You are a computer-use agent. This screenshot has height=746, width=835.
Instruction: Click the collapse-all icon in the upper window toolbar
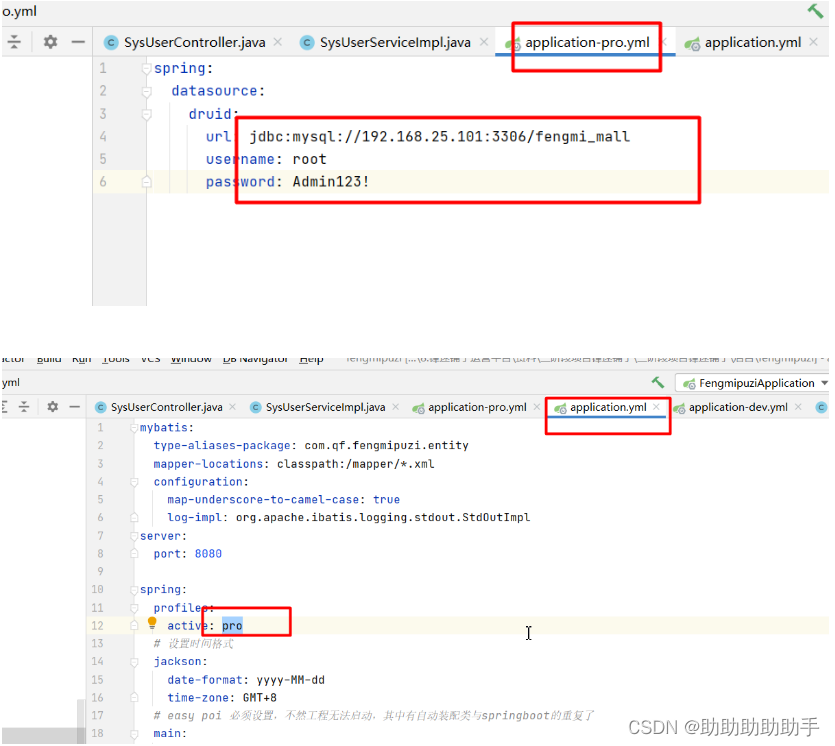[14, 42]
